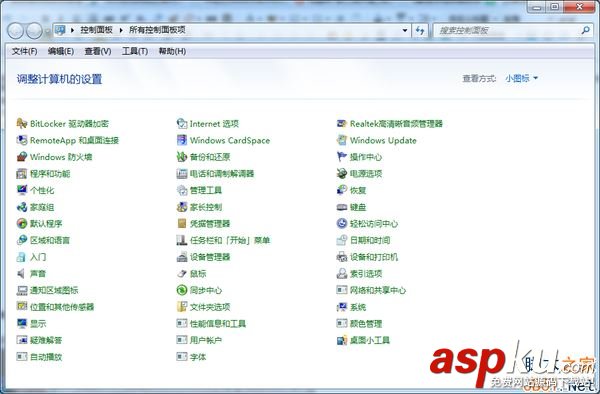Viewport: 600px width, 394px height.
Task: Click the Realtek高清晰音频管理器 icon
Action: (x=342, y=124)
